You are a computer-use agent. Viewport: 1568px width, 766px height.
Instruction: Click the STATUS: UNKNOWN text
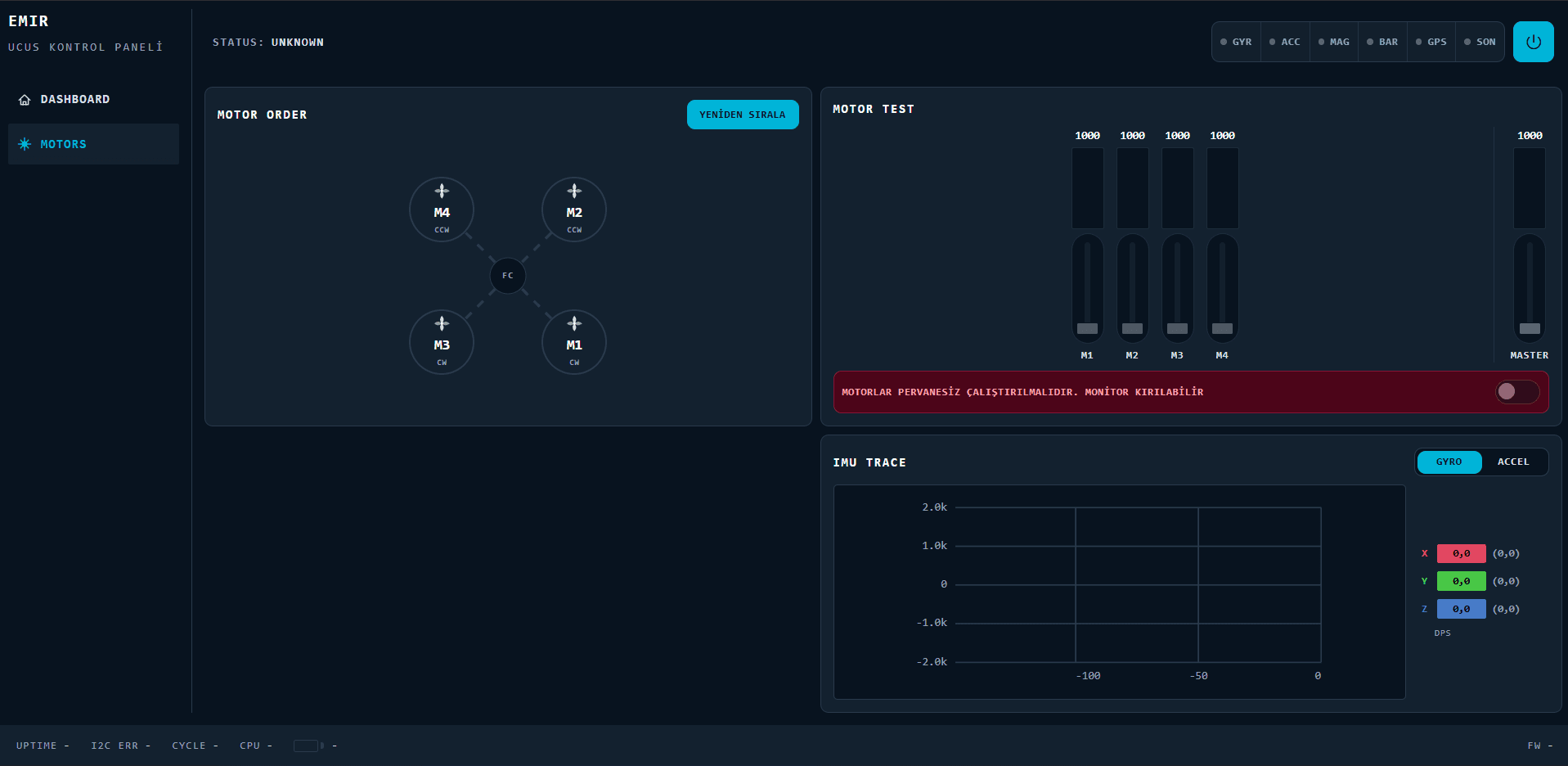click(268, 43)
